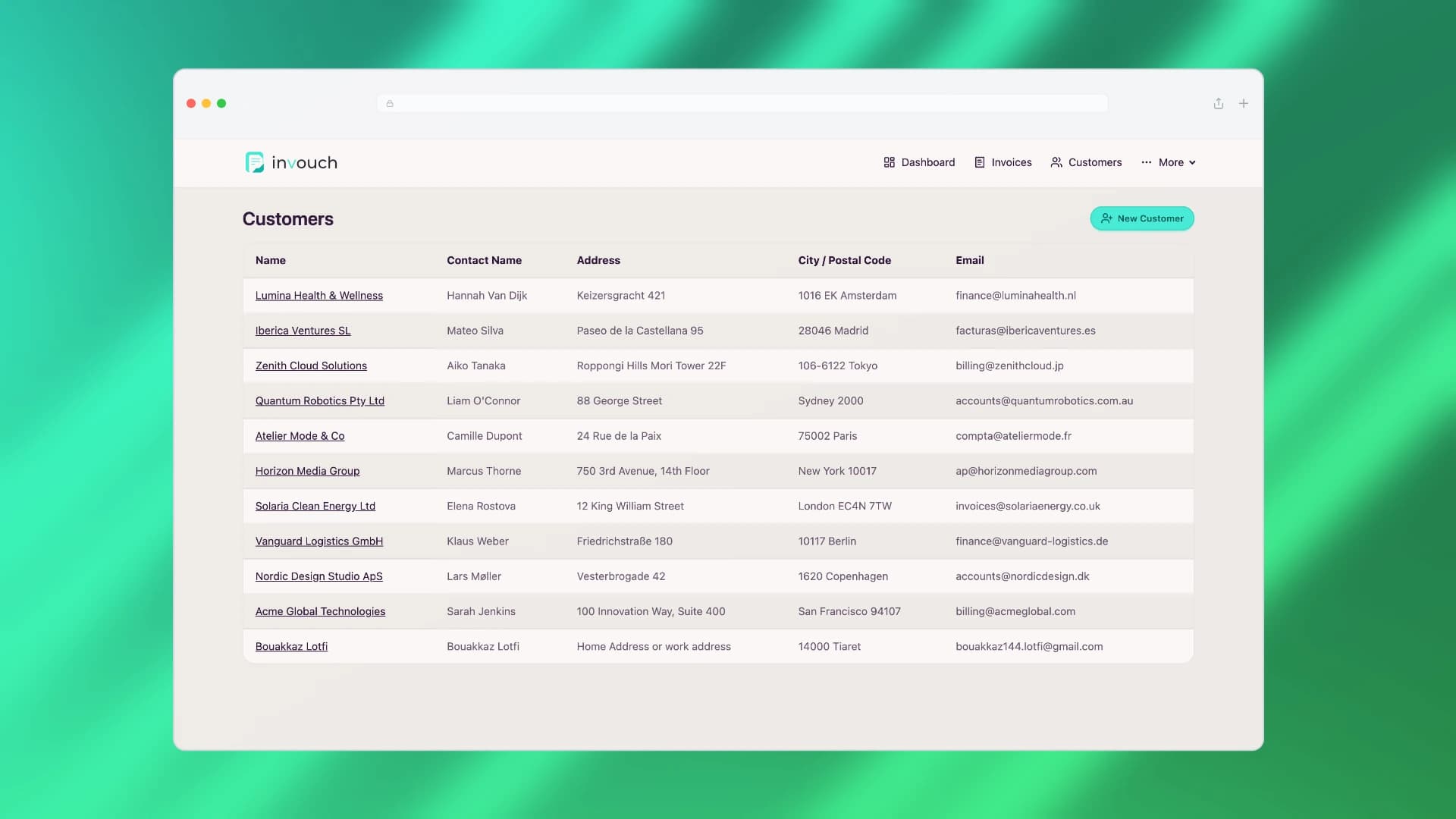Click the three-dots More icon
This screenshot has height=819, width=1456.
click(1147, 162)
